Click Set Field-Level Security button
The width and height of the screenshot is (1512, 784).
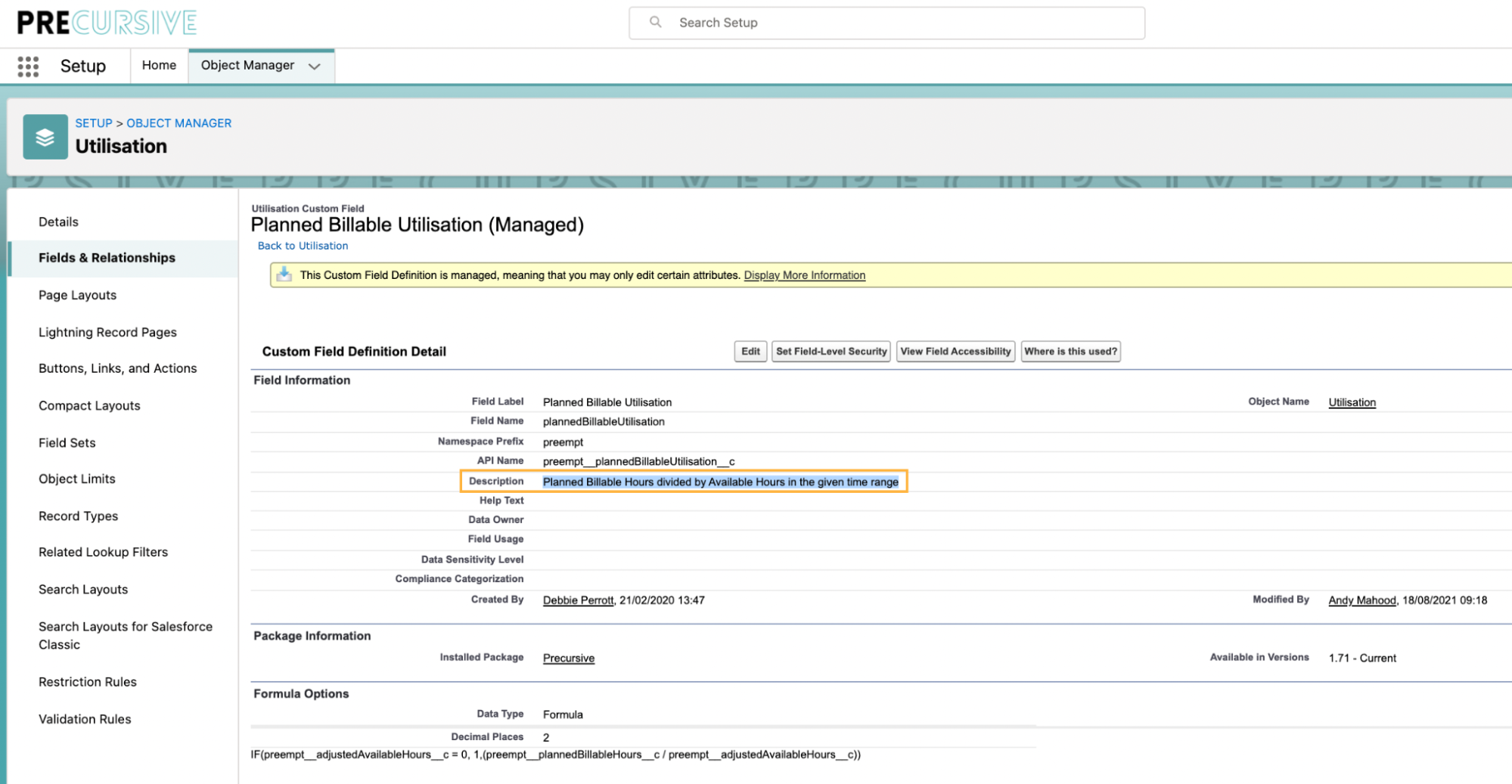coord(831,352)
